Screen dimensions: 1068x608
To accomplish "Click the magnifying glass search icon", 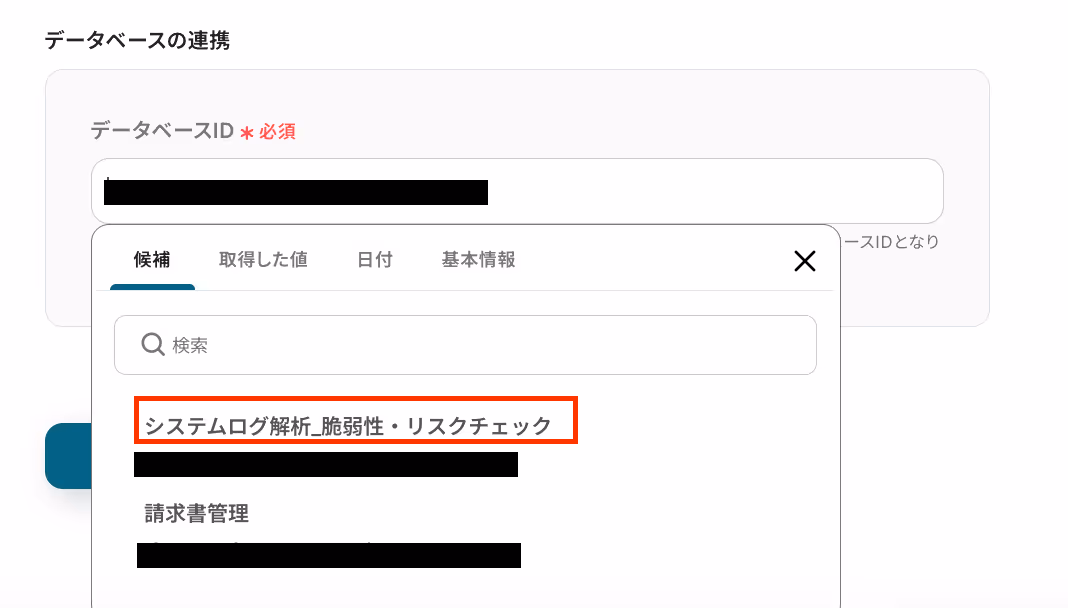I will click(x=153, y=345).
